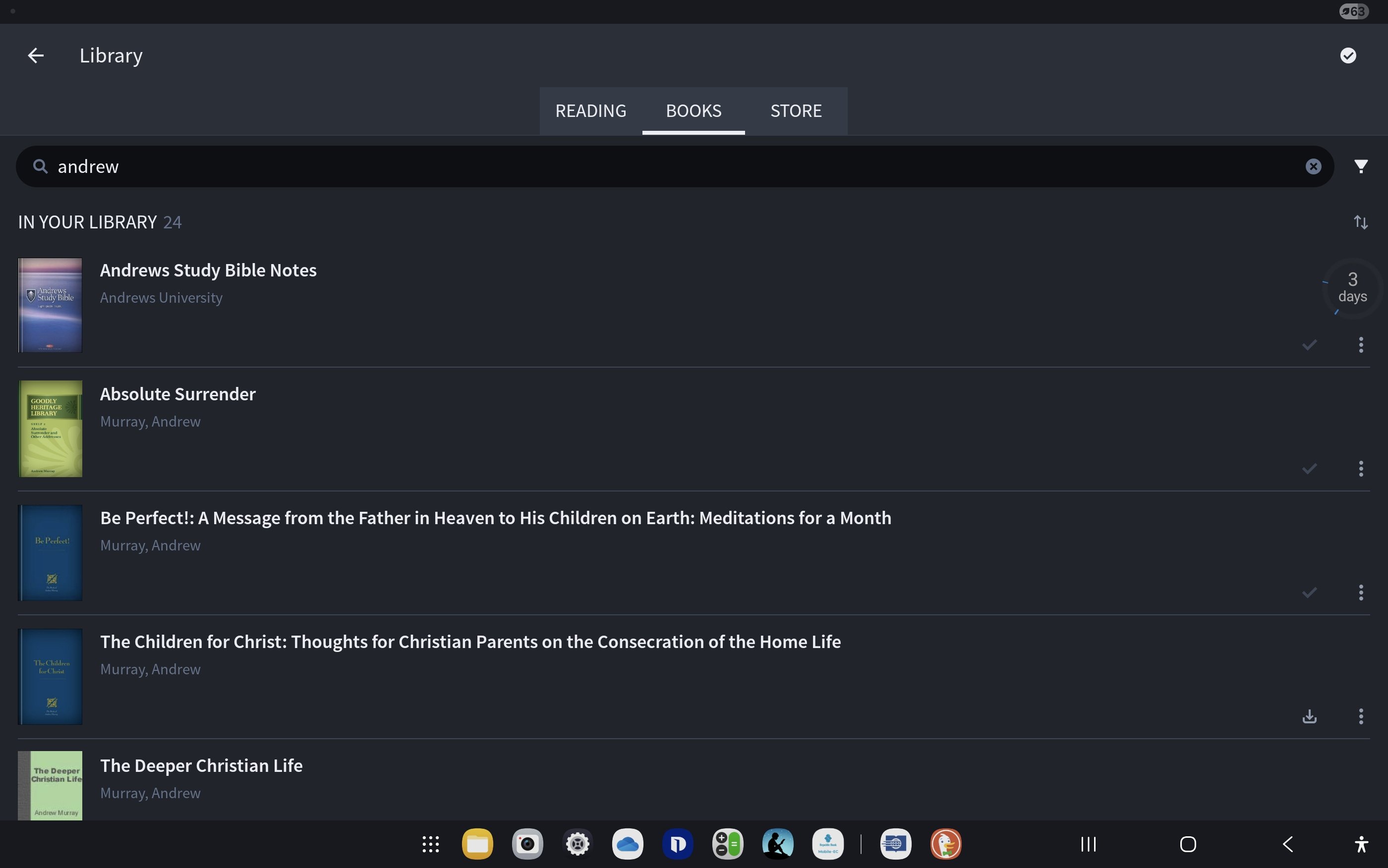Switch to the READING tab

click(590, 111)
